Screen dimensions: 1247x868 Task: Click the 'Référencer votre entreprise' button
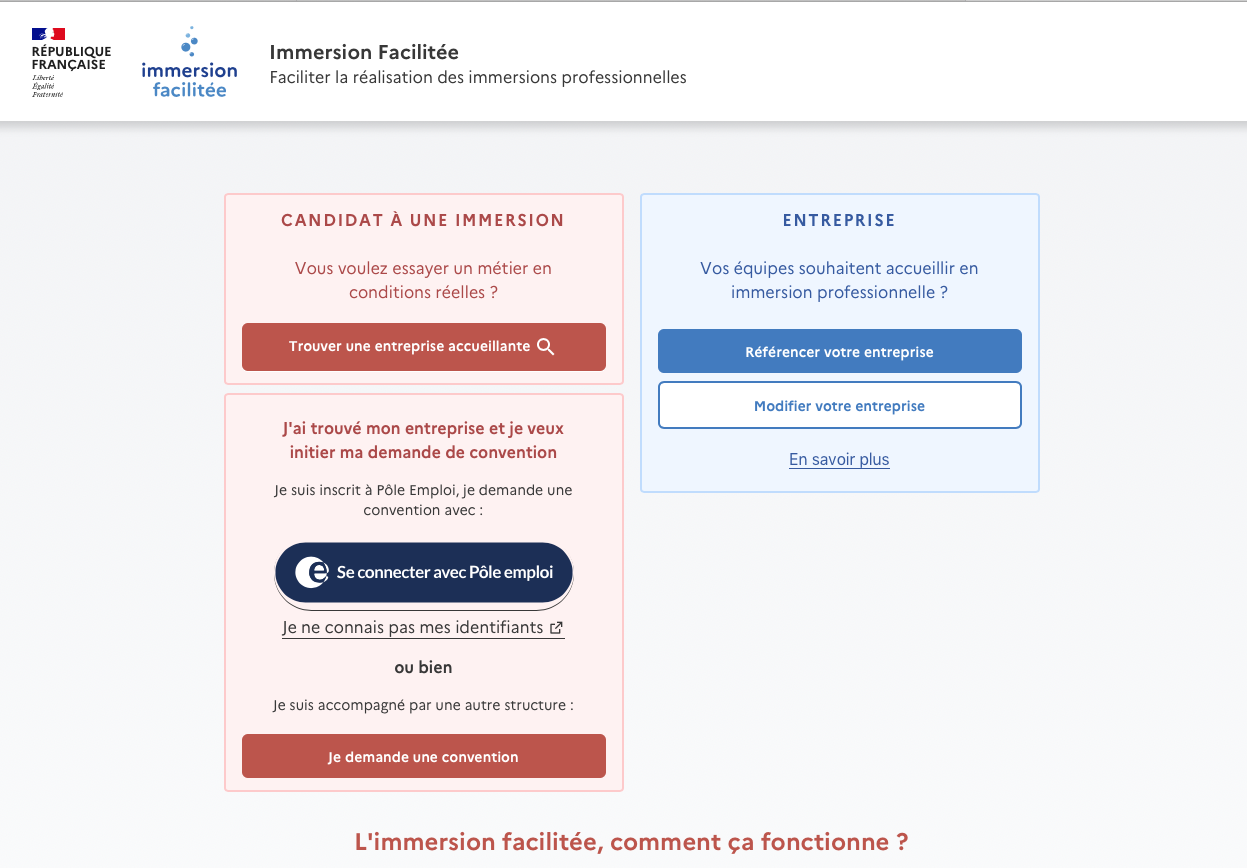coord(839,351)
